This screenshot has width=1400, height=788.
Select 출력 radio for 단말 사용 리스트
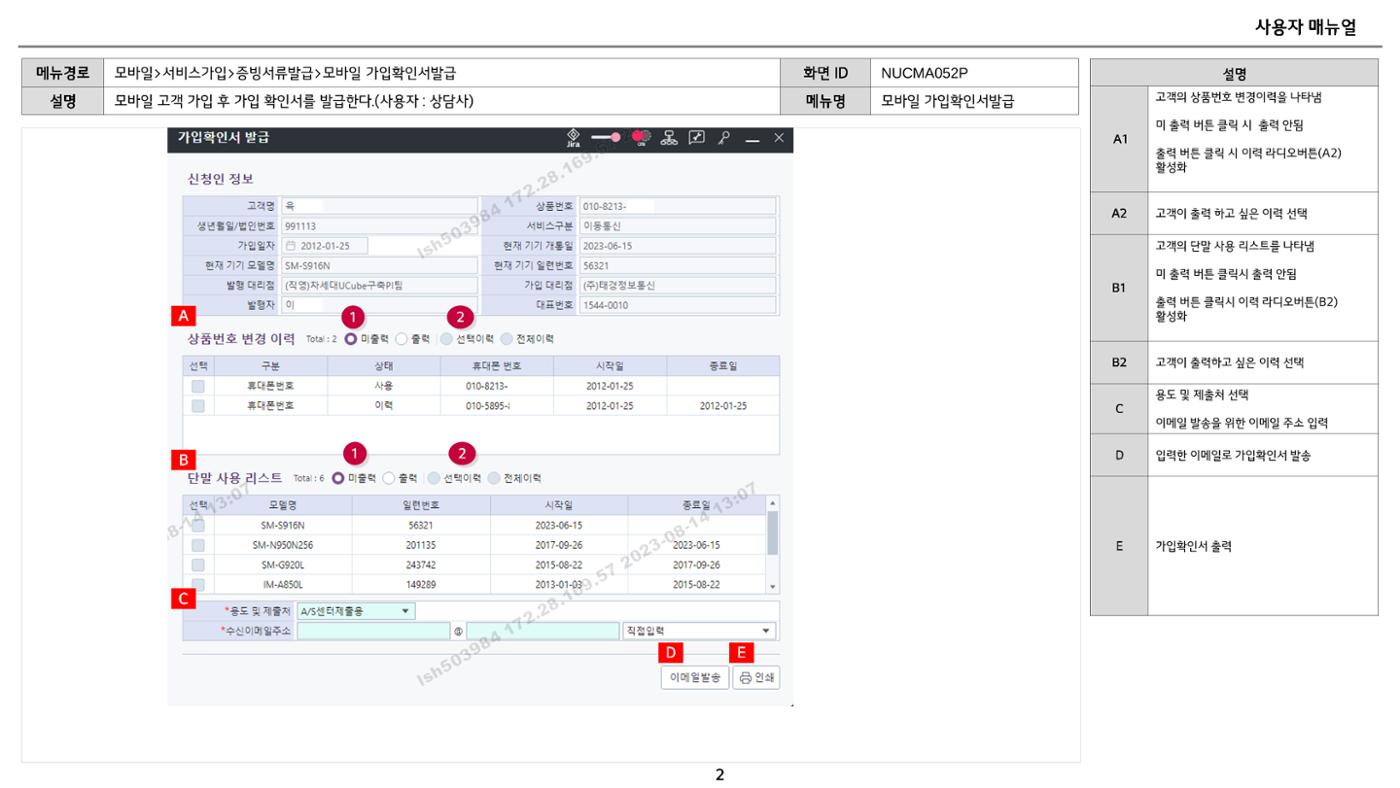tap(389, 478)
